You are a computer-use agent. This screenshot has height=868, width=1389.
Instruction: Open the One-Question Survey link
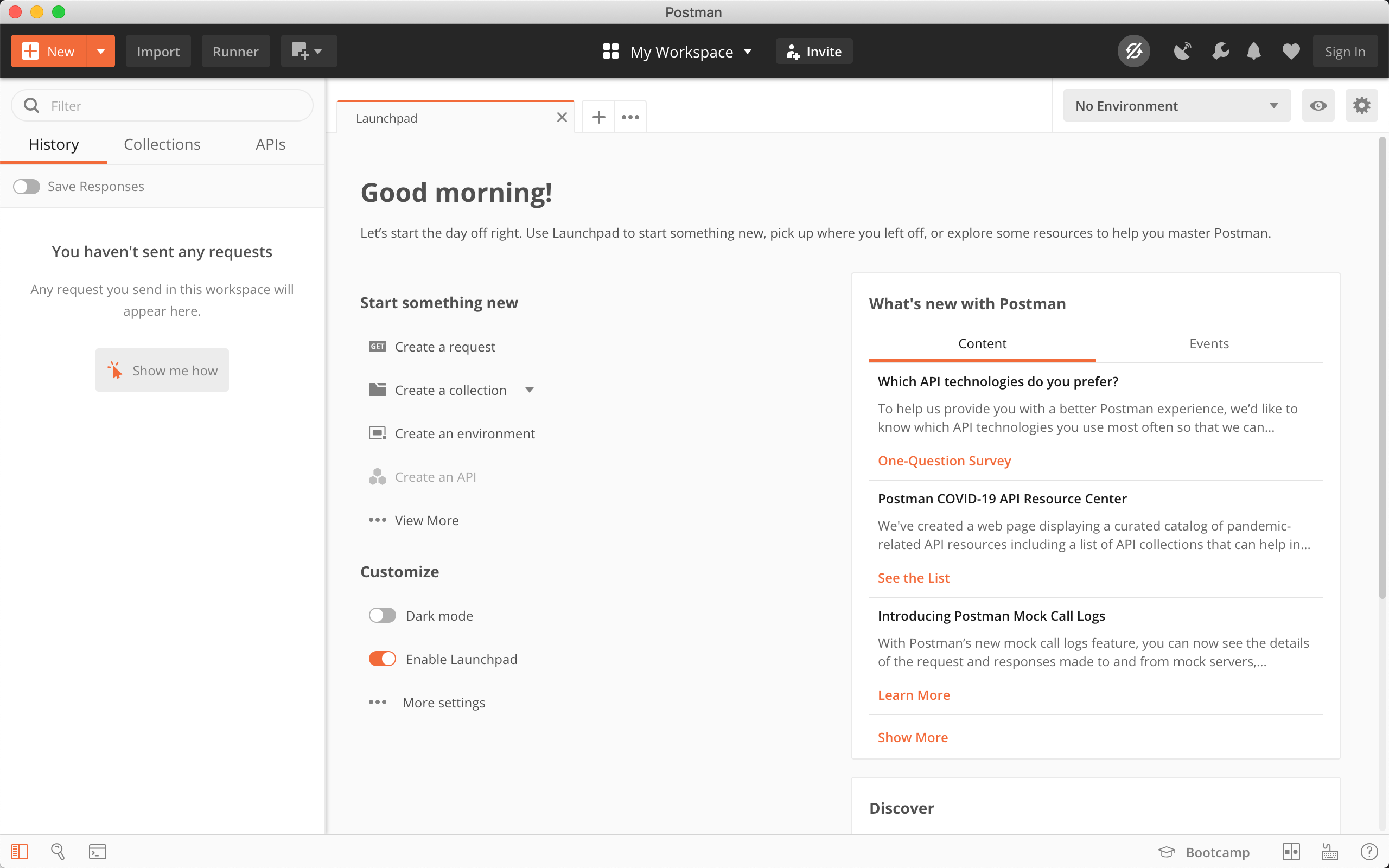point(944,461)
